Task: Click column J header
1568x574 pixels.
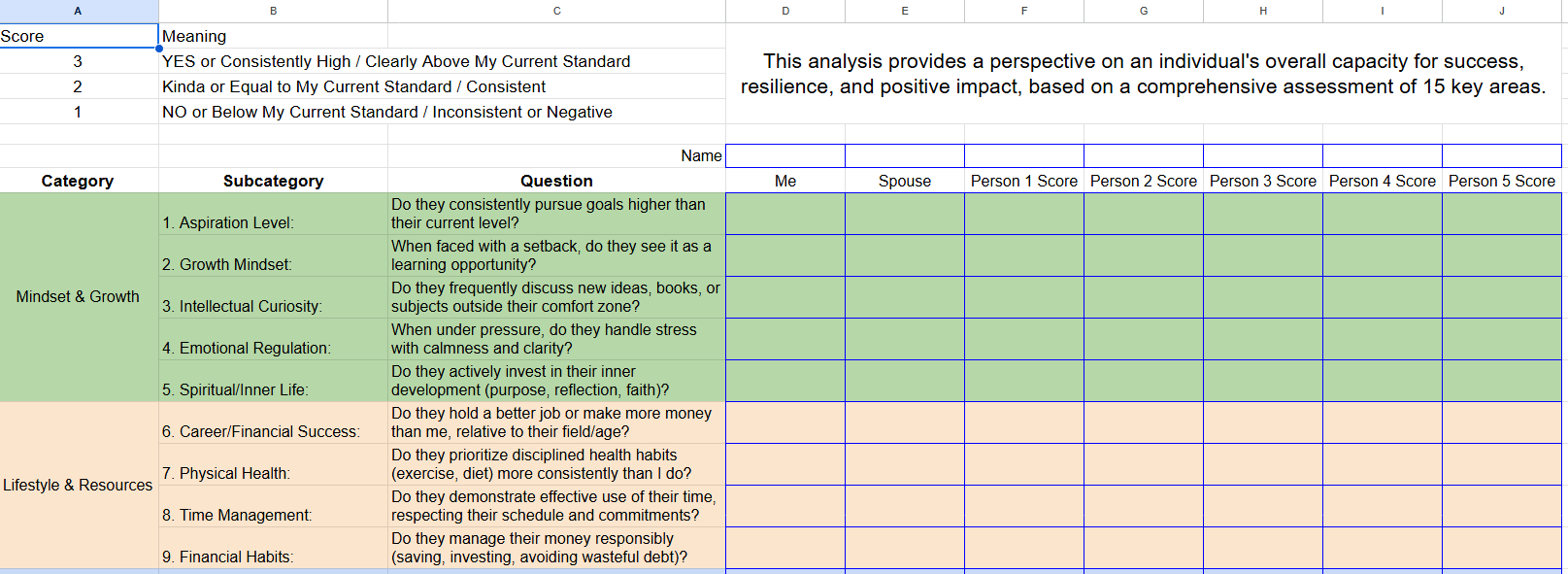Action: (x=1501, y=11)
